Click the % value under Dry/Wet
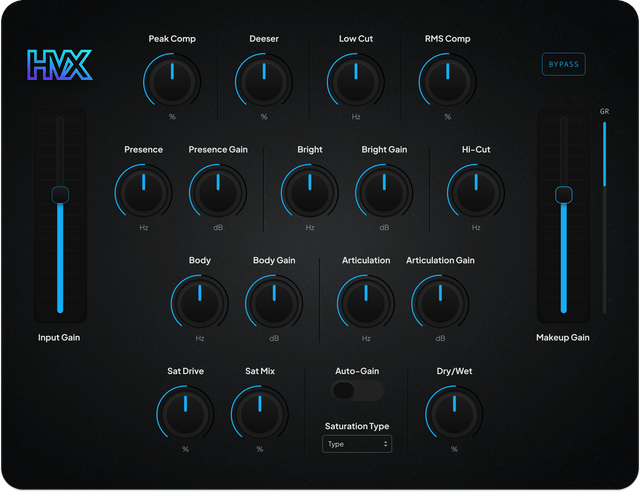 click(454, 449)
